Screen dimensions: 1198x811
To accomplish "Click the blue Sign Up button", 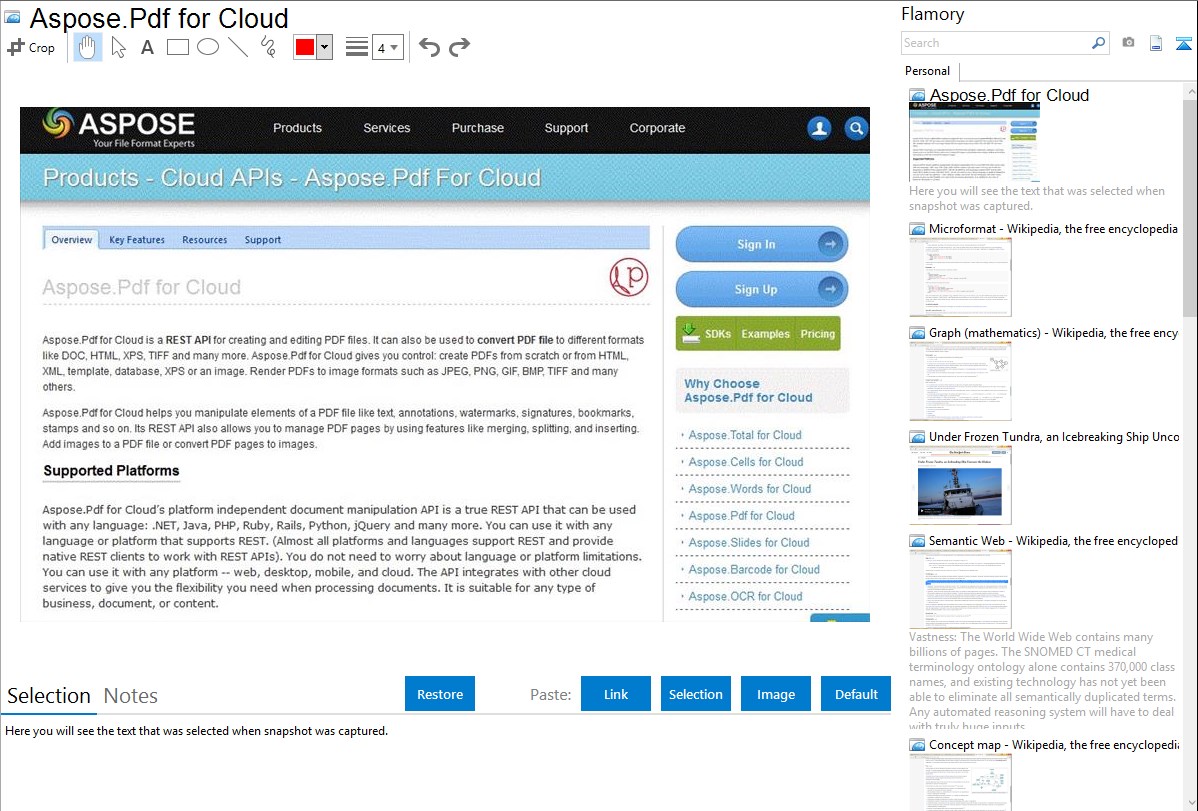I will pyautogui.click(x=762, y=290).
